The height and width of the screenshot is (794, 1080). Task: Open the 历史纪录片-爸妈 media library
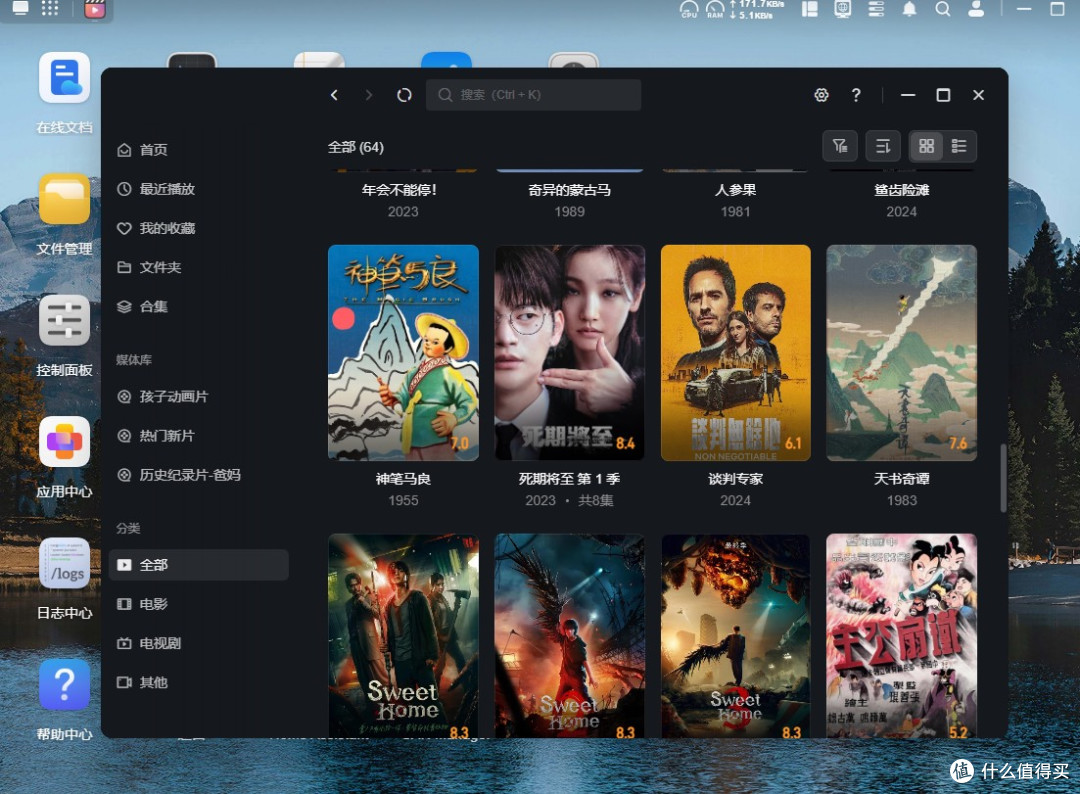pyautogui.click(x=198, y=475)
